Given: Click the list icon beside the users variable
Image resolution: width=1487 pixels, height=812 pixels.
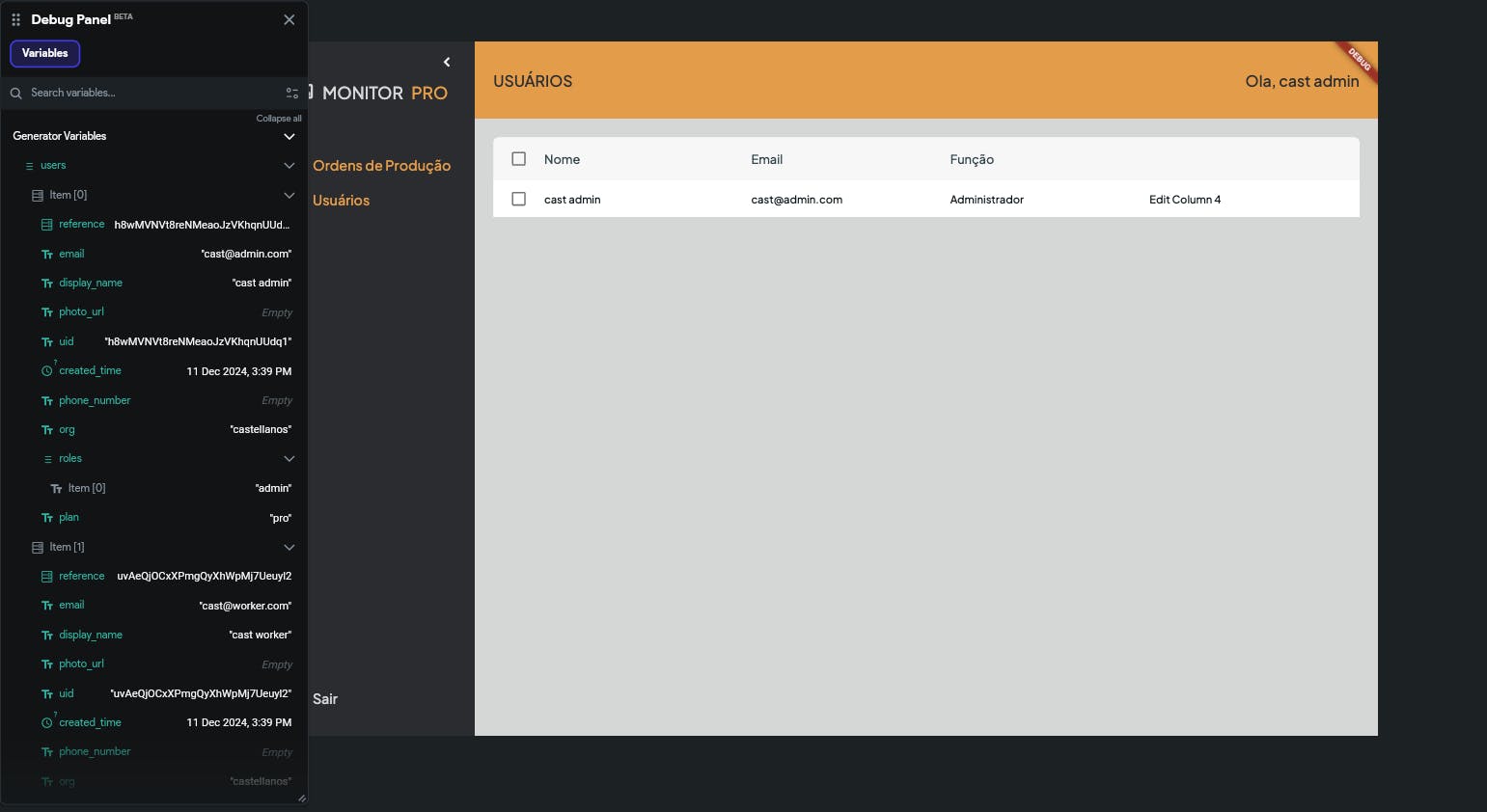Looking at the screenshot, I should (29, 165).
